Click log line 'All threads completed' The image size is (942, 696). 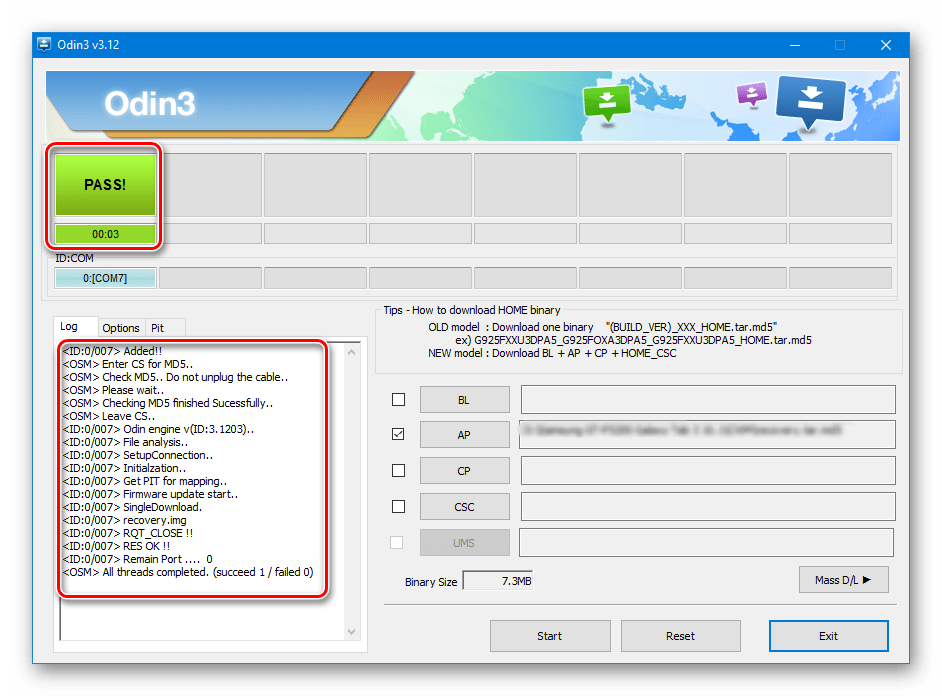coord(188,572)
